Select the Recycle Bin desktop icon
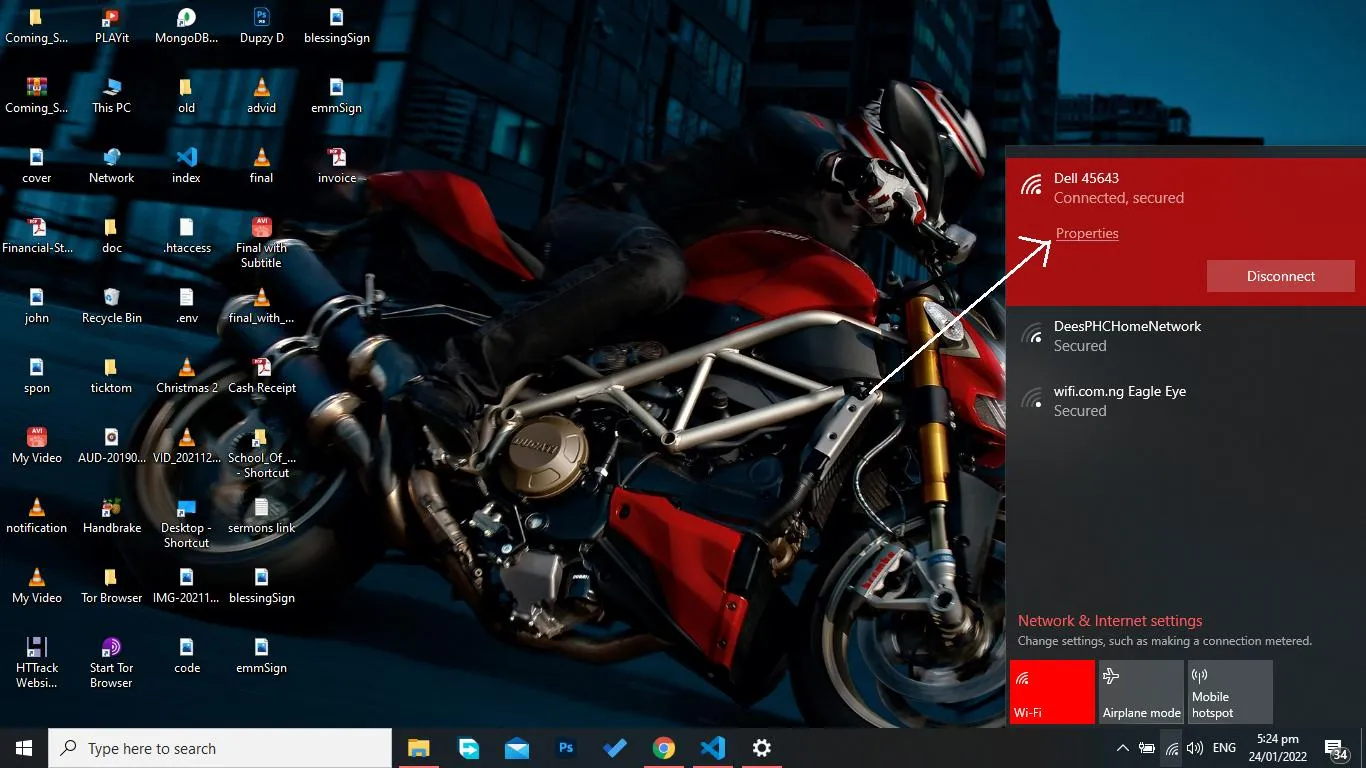The width and height of the screenshot is (1366, 768). click(112, 306)
